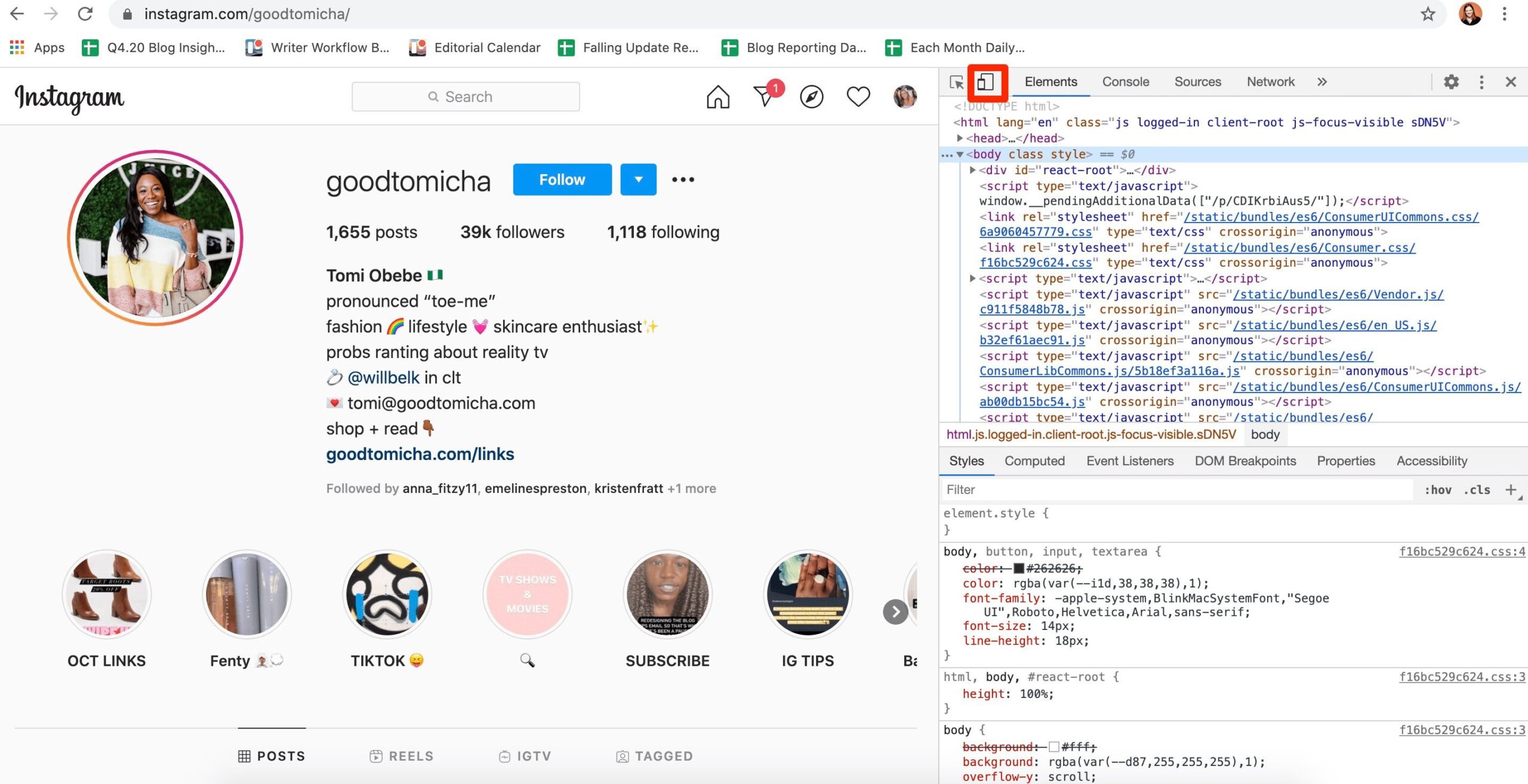Open the Explore compass icon

pos(811,97)
